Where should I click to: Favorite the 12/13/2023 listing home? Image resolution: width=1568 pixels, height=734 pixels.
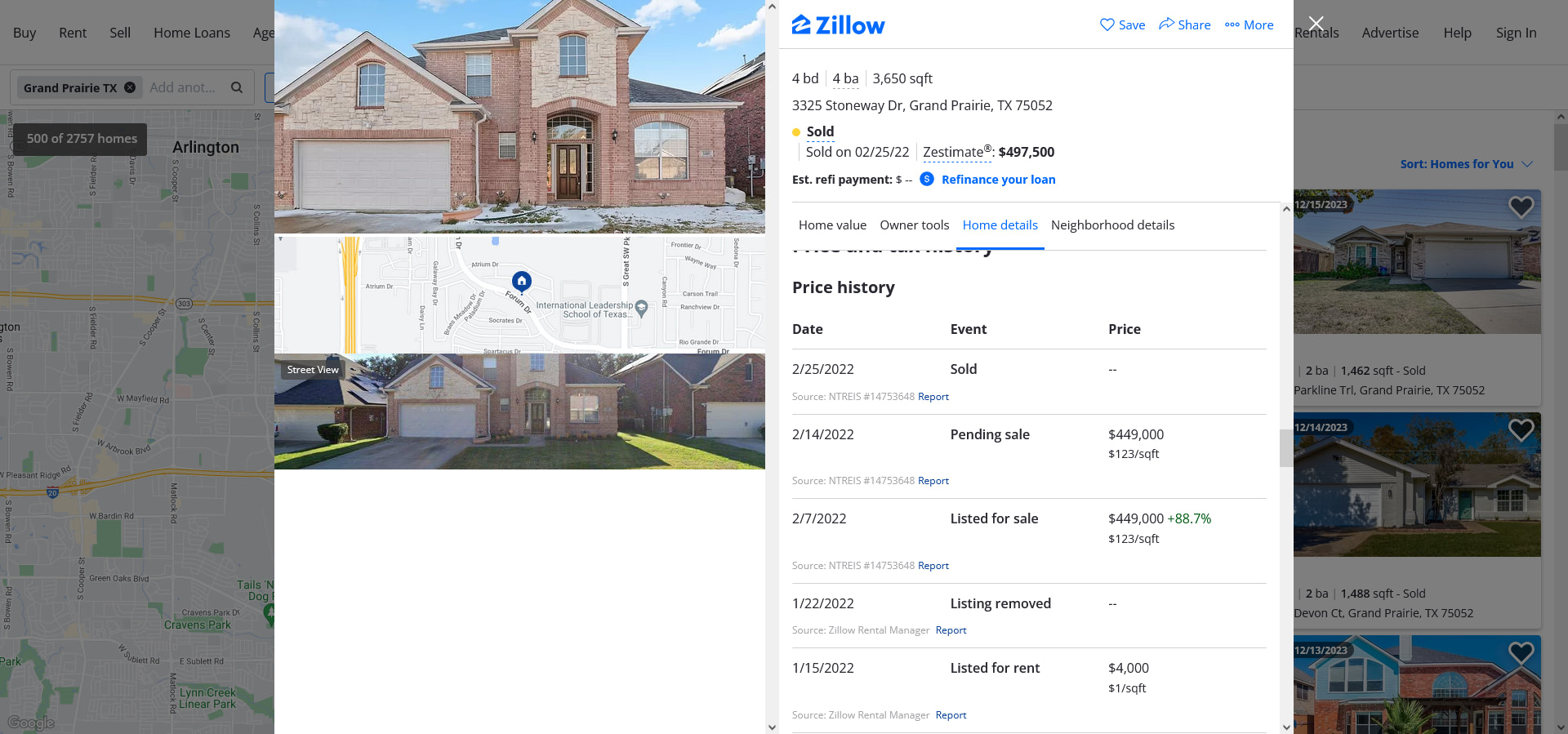1521,652
